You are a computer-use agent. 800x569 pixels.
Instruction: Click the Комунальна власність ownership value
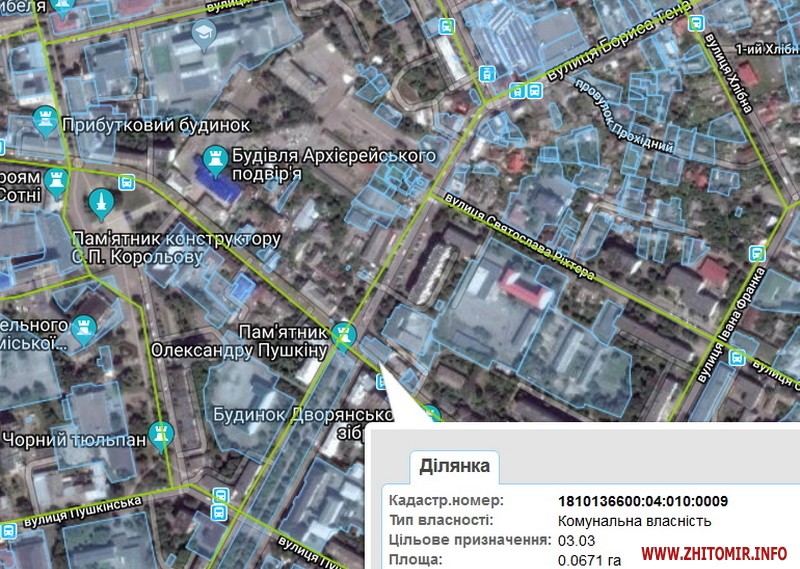(x=633, y=521)
